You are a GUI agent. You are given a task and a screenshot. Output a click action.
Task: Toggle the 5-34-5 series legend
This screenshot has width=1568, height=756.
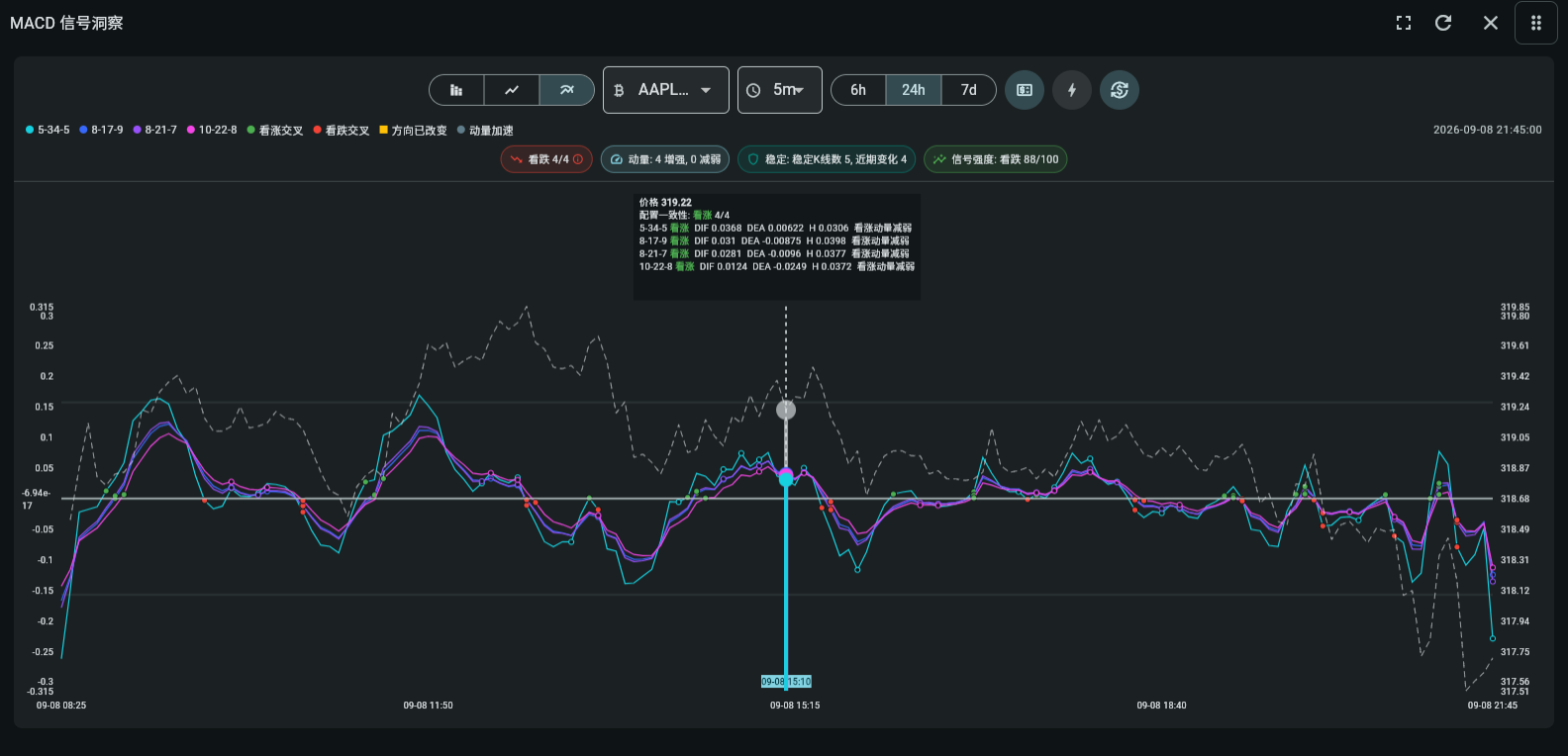[x=48, y=130]
